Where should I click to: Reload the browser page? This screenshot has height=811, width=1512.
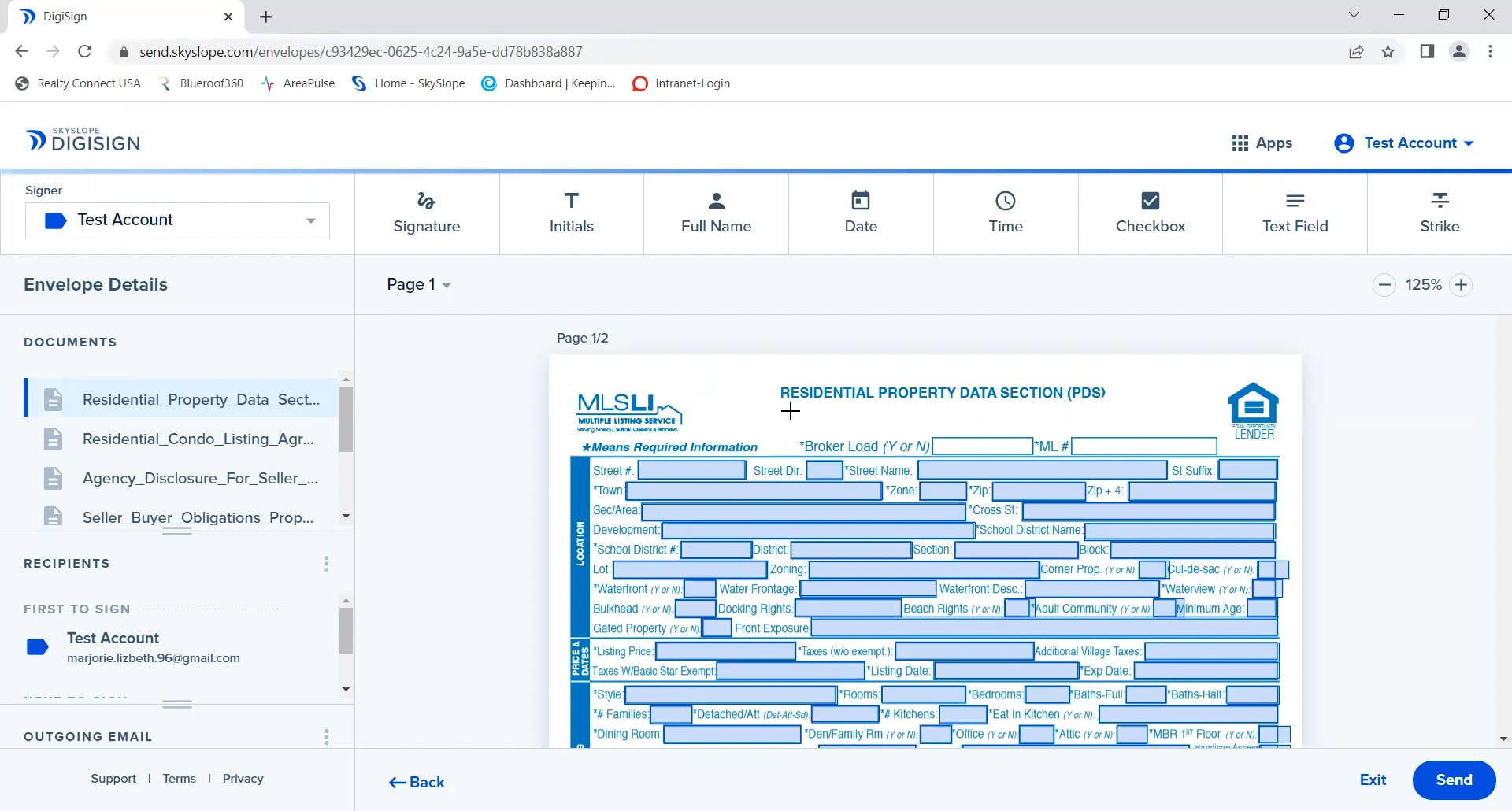pyautogui.click(x=85, y=52)
